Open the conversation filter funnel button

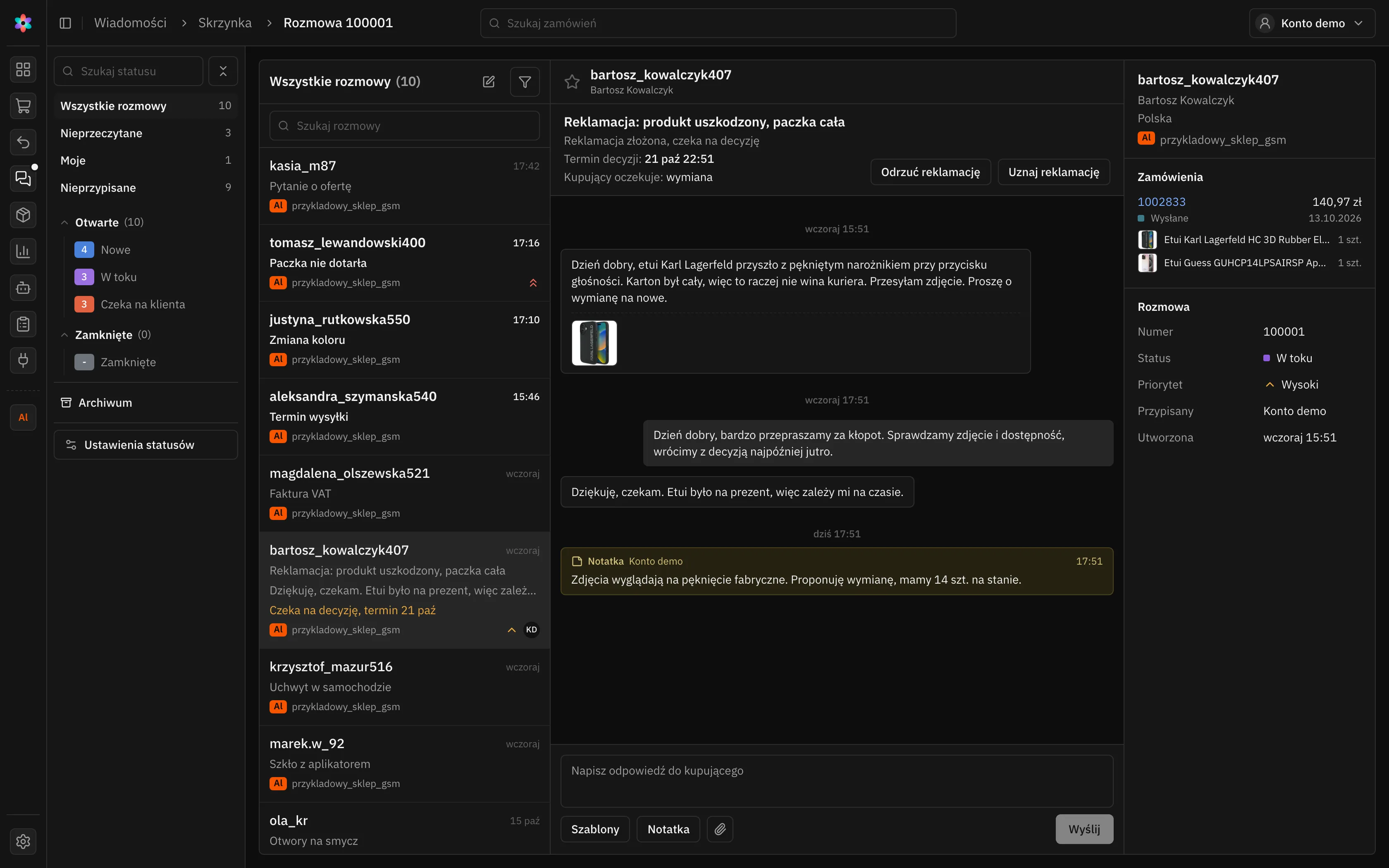tap(525, 81)
